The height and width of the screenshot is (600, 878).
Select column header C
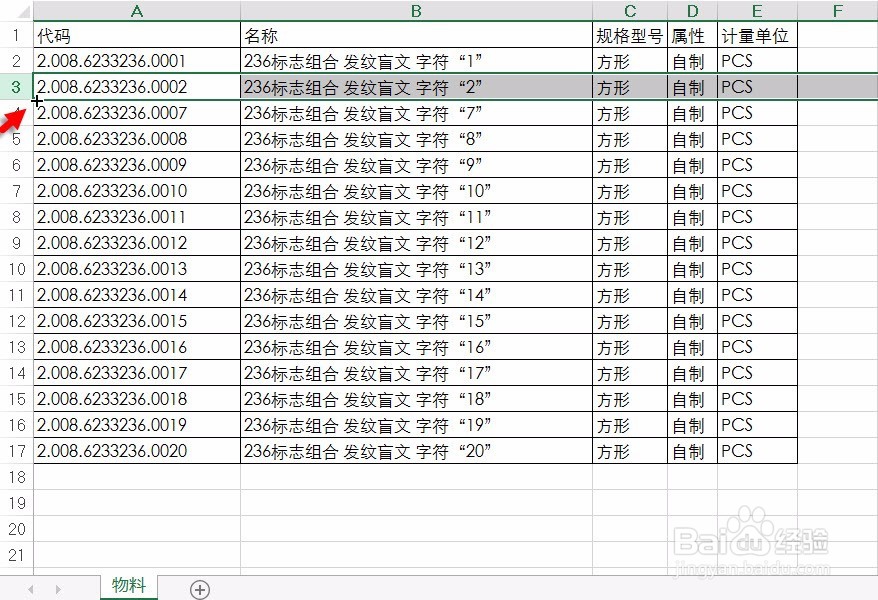click(630, 11)
